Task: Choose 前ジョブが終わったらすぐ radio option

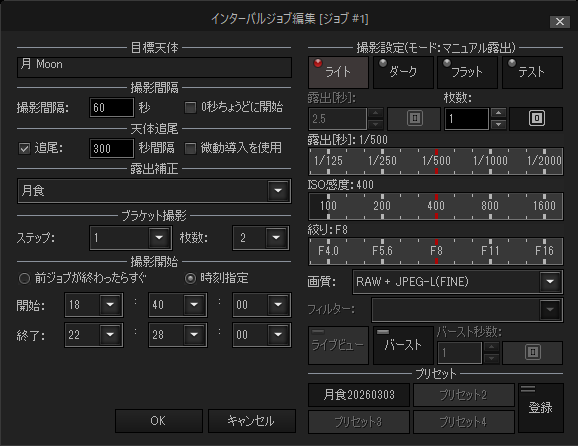Action: coord(24,279)
